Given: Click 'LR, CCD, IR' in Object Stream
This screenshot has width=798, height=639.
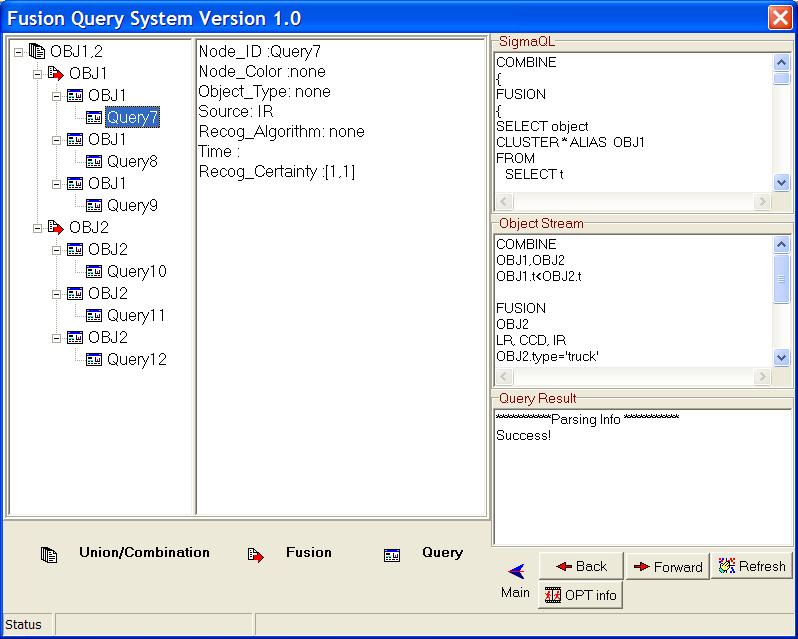Looking at the screenshot, I should [x=531, y=340].
